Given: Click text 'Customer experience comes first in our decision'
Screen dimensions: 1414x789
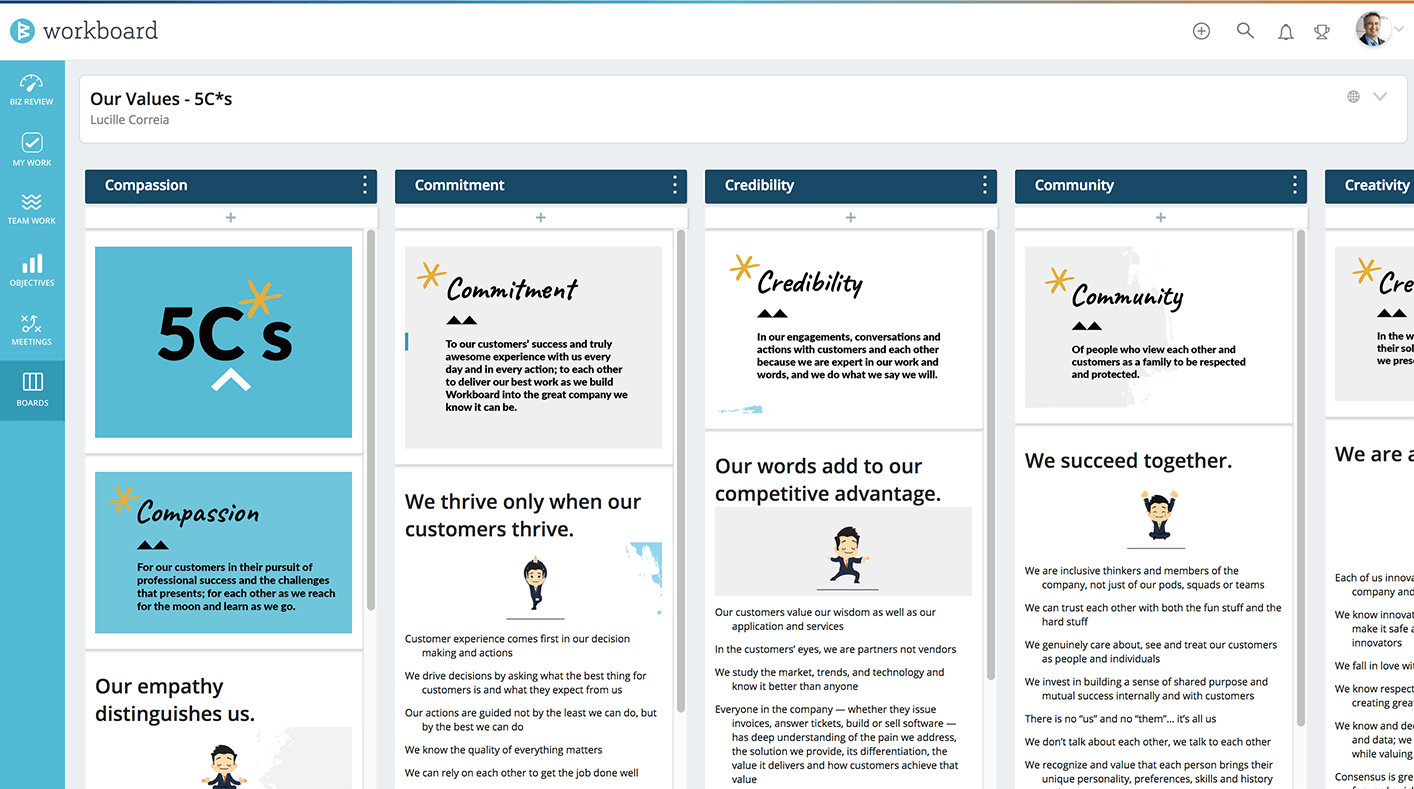Looking at the screenshot, I should click(517, 639).
